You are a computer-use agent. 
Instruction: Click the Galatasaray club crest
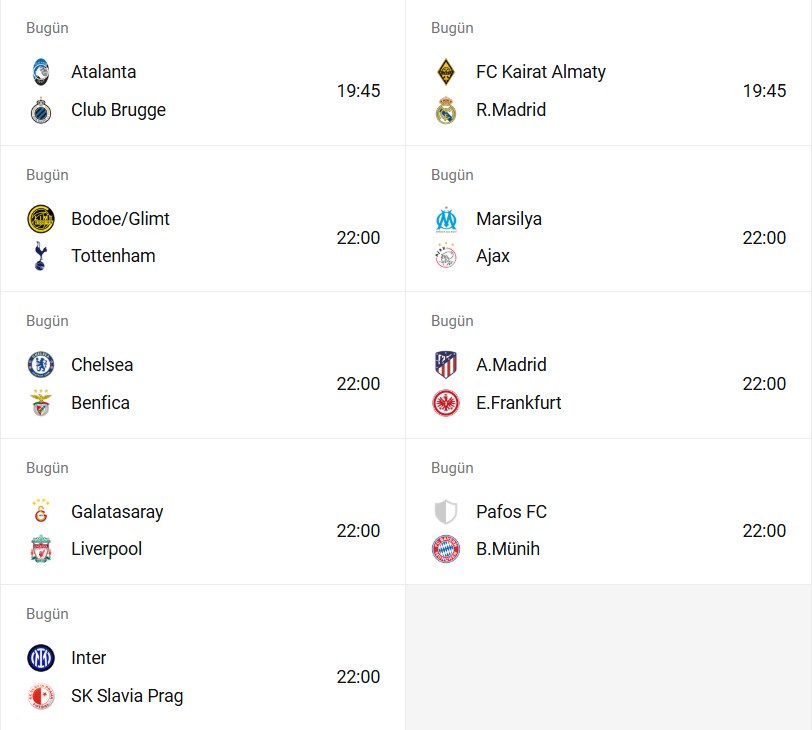tap(41, 511)
